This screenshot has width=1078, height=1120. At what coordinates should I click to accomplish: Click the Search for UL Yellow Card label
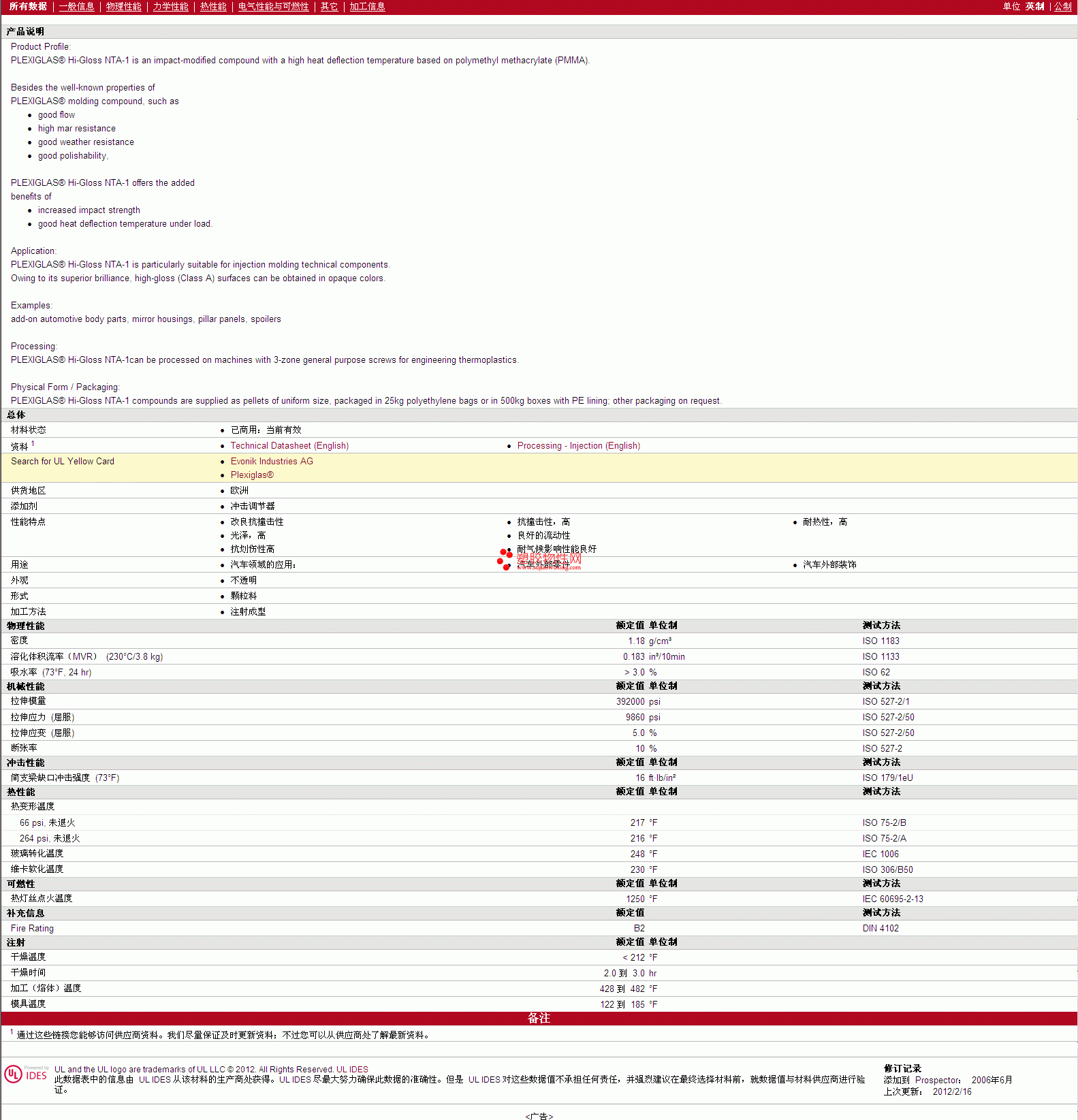click(x=63, y=462)
